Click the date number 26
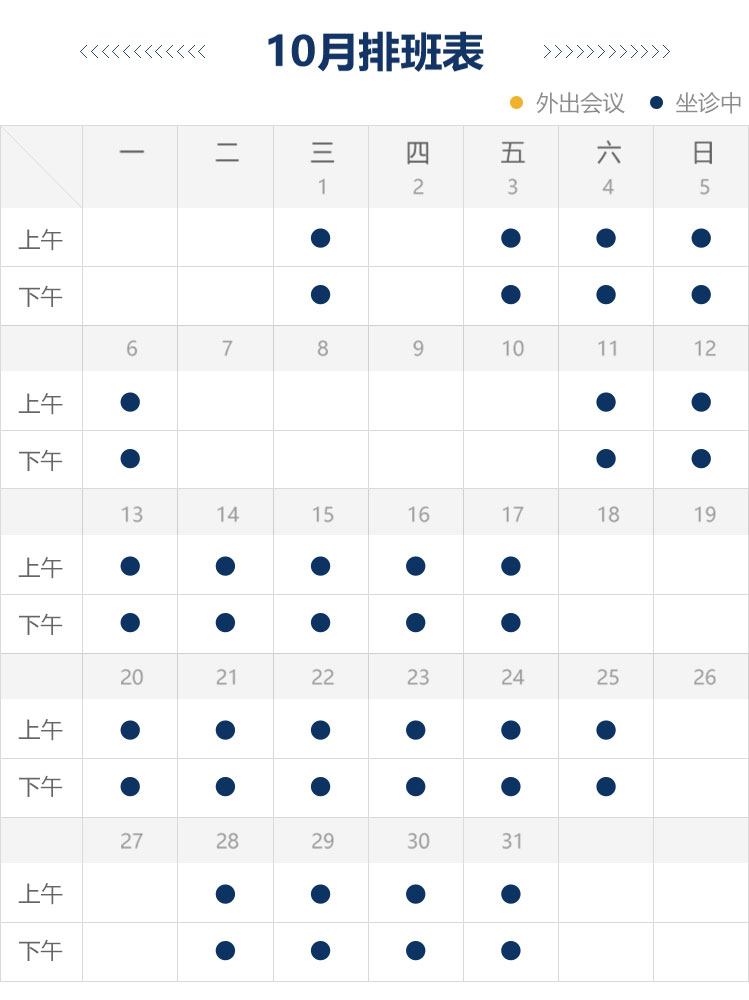749x1000 pixels. tap(704, 677)
